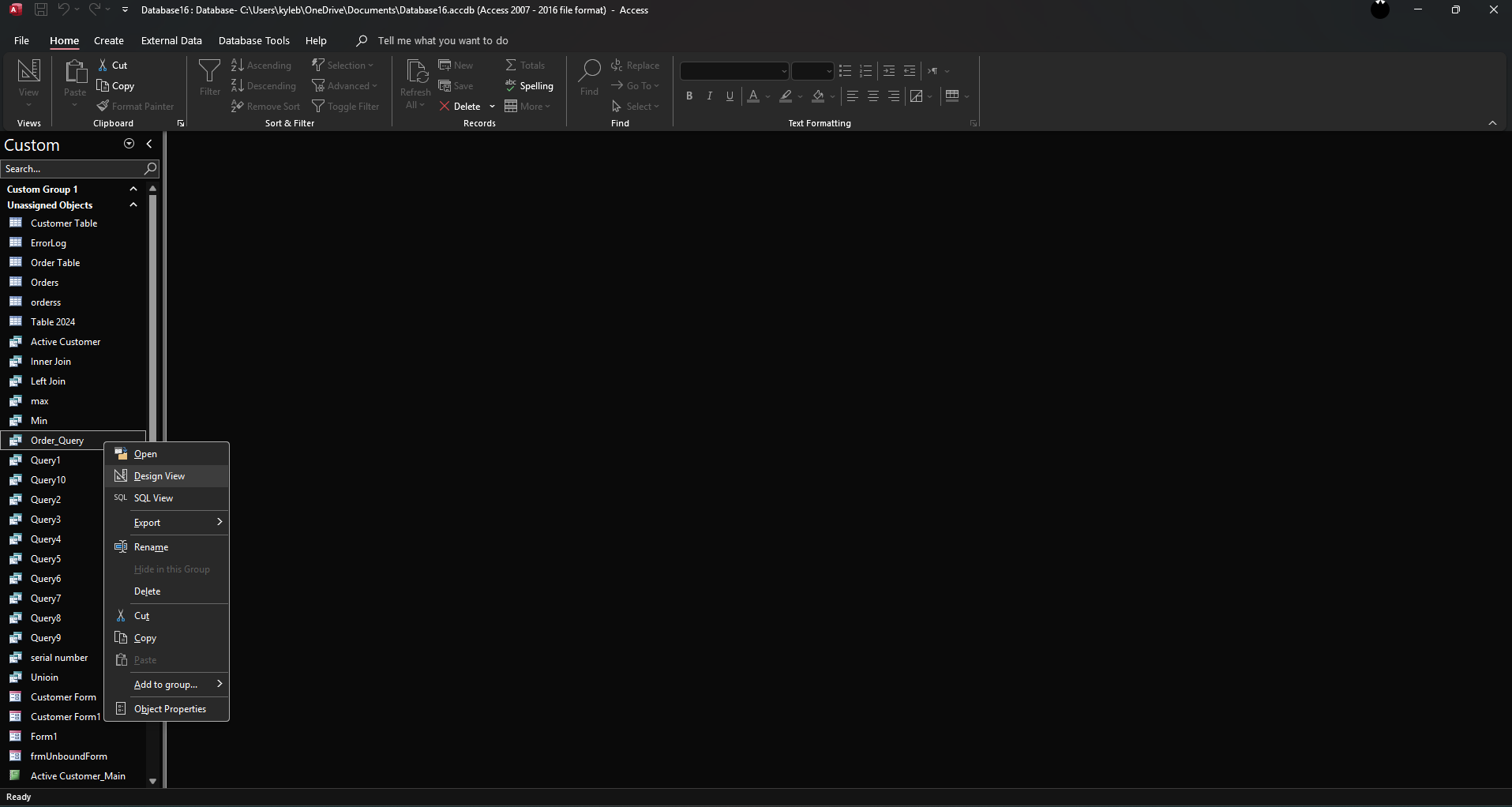This screenshot has height=807, width=1512.
Task: Click the navigation pane Search box
Action: pos(73,168)
